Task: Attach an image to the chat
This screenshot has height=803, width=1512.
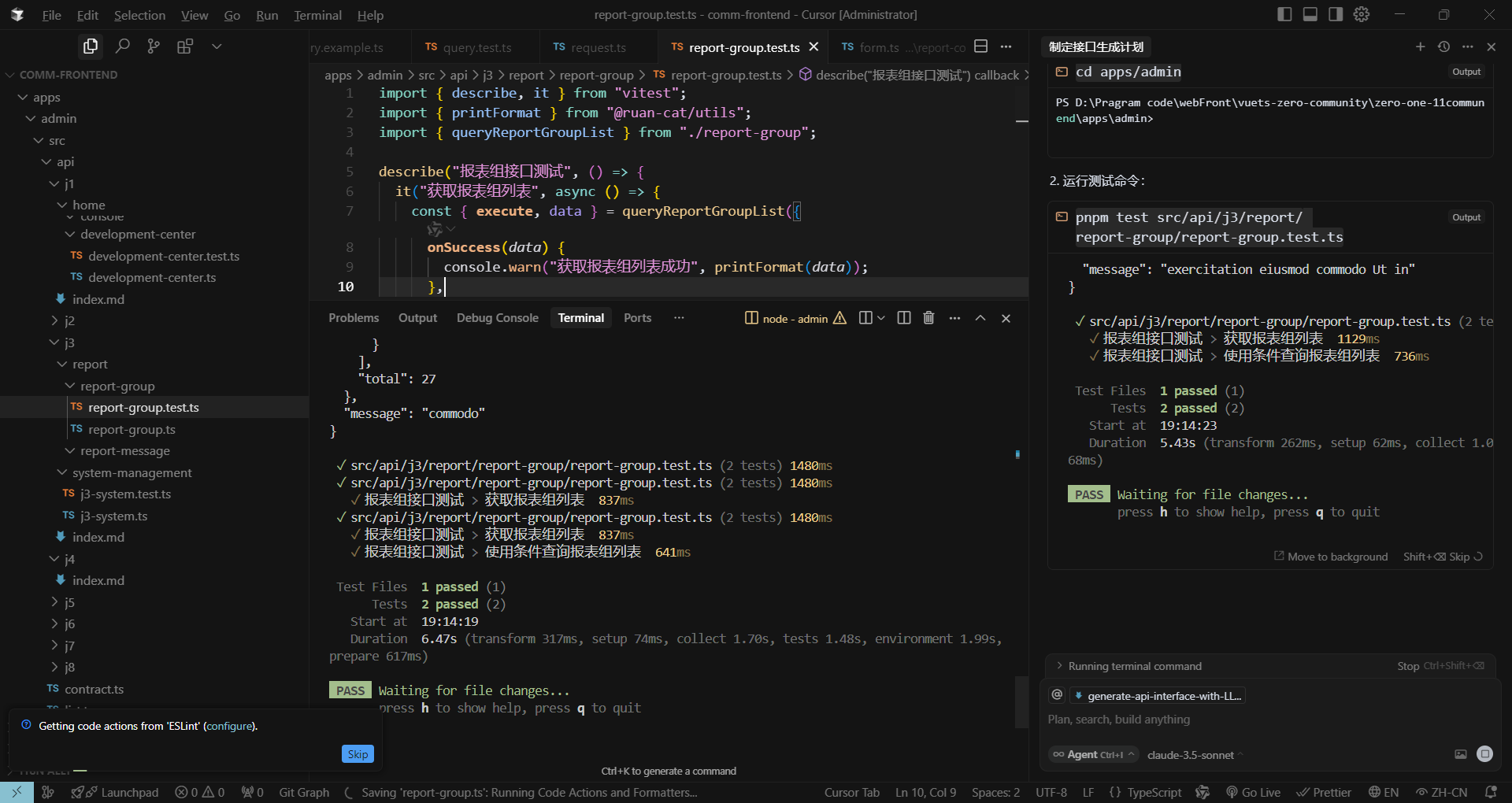Action: click(1461, 754)
